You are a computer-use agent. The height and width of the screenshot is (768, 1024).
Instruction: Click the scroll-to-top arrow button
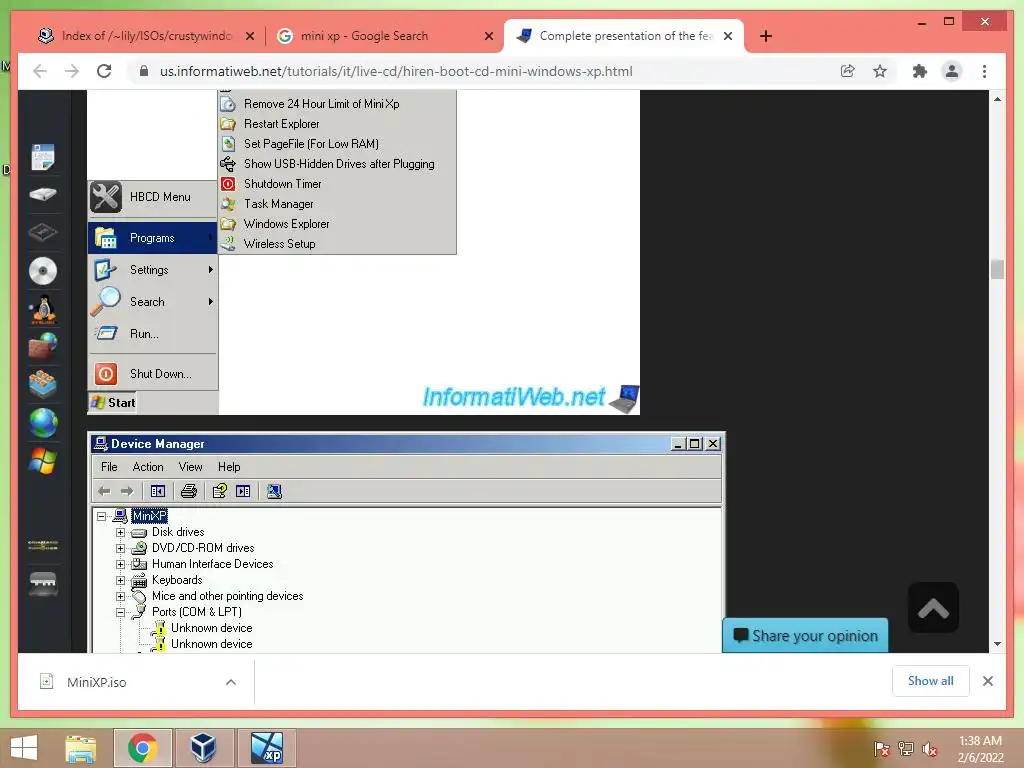coord(933,608)
